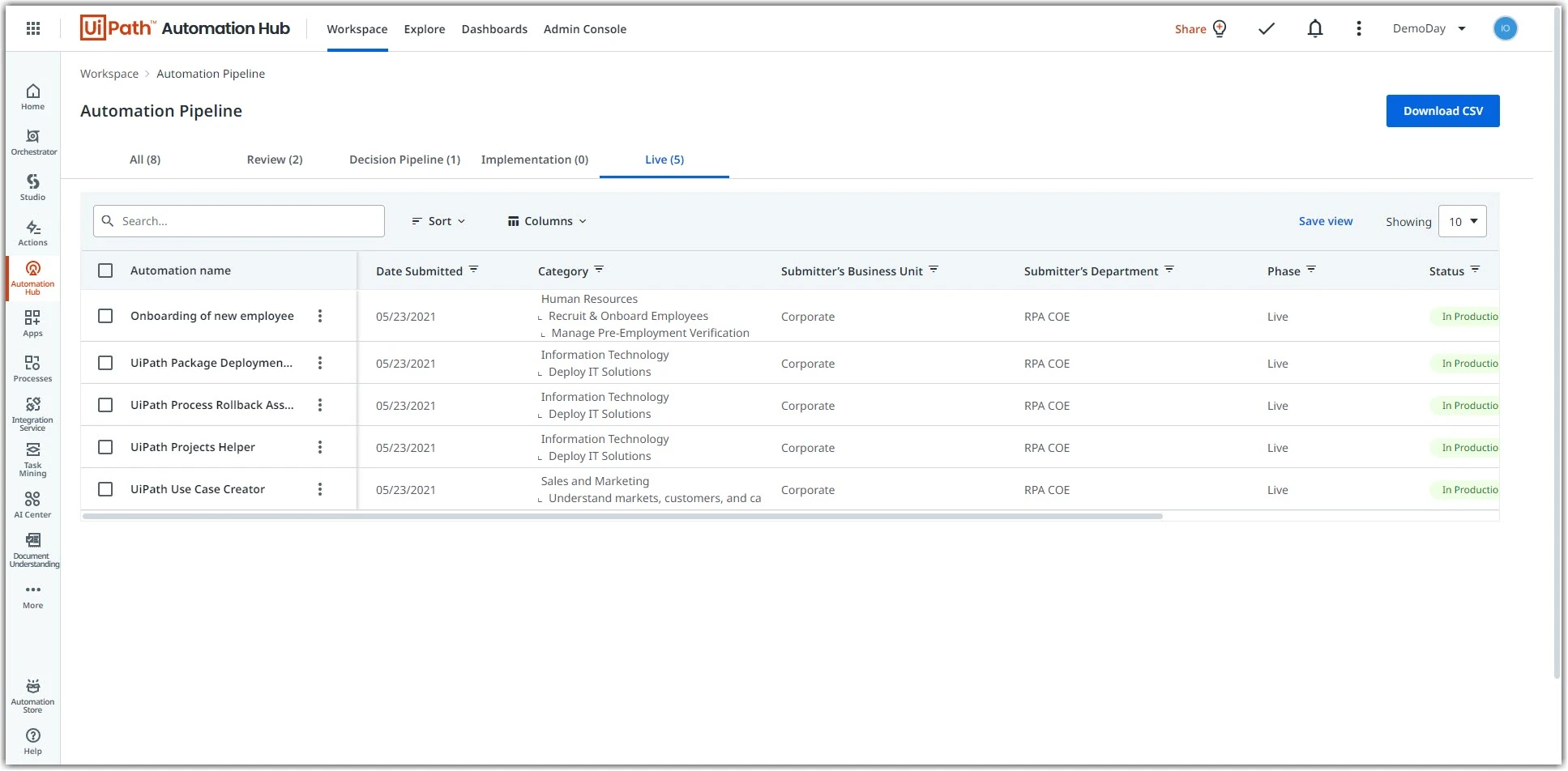This screenshot has height=771, width=1568.
Task: Open the Orchestrator sidebar icon
Action: [33, 142]
